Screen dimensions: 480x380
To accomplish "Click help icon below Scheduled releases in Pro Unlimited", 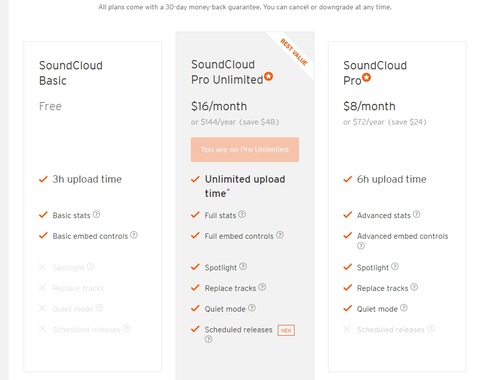I will coord(208,339).
